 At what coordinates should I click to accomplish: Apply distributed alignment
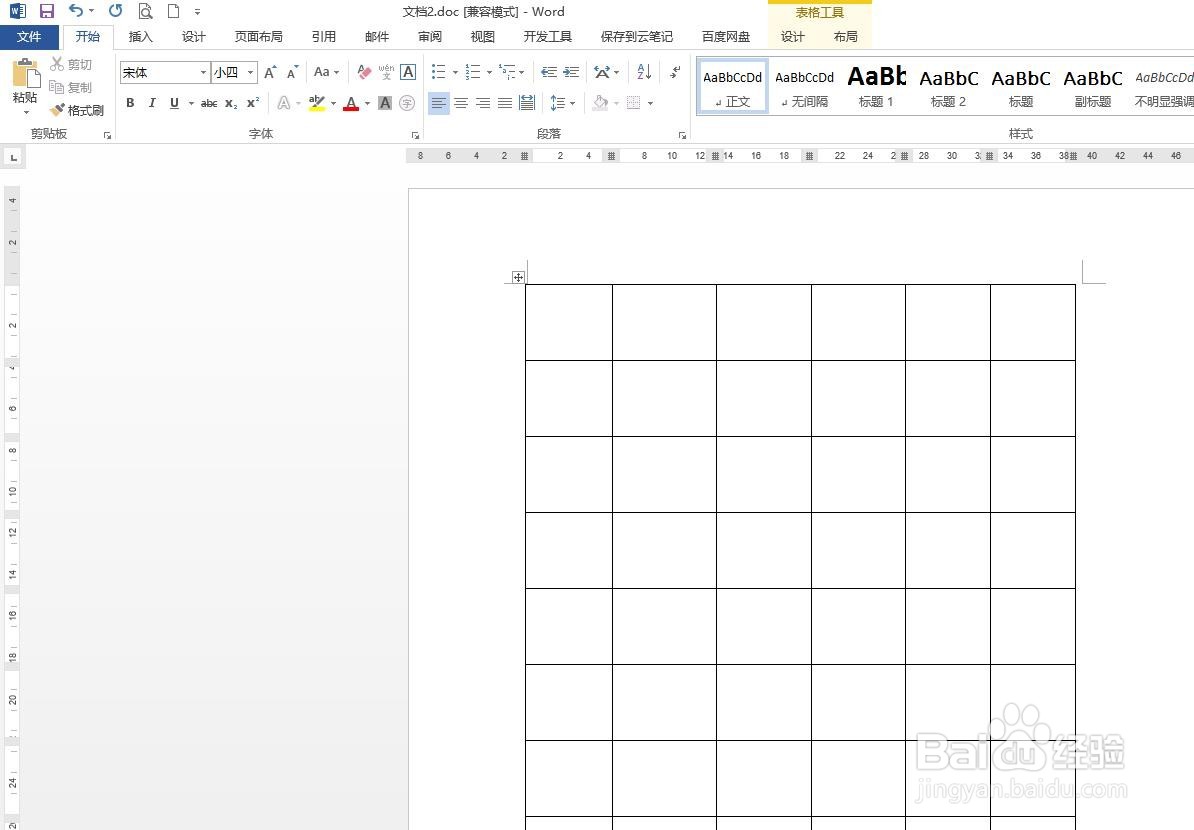527,103
